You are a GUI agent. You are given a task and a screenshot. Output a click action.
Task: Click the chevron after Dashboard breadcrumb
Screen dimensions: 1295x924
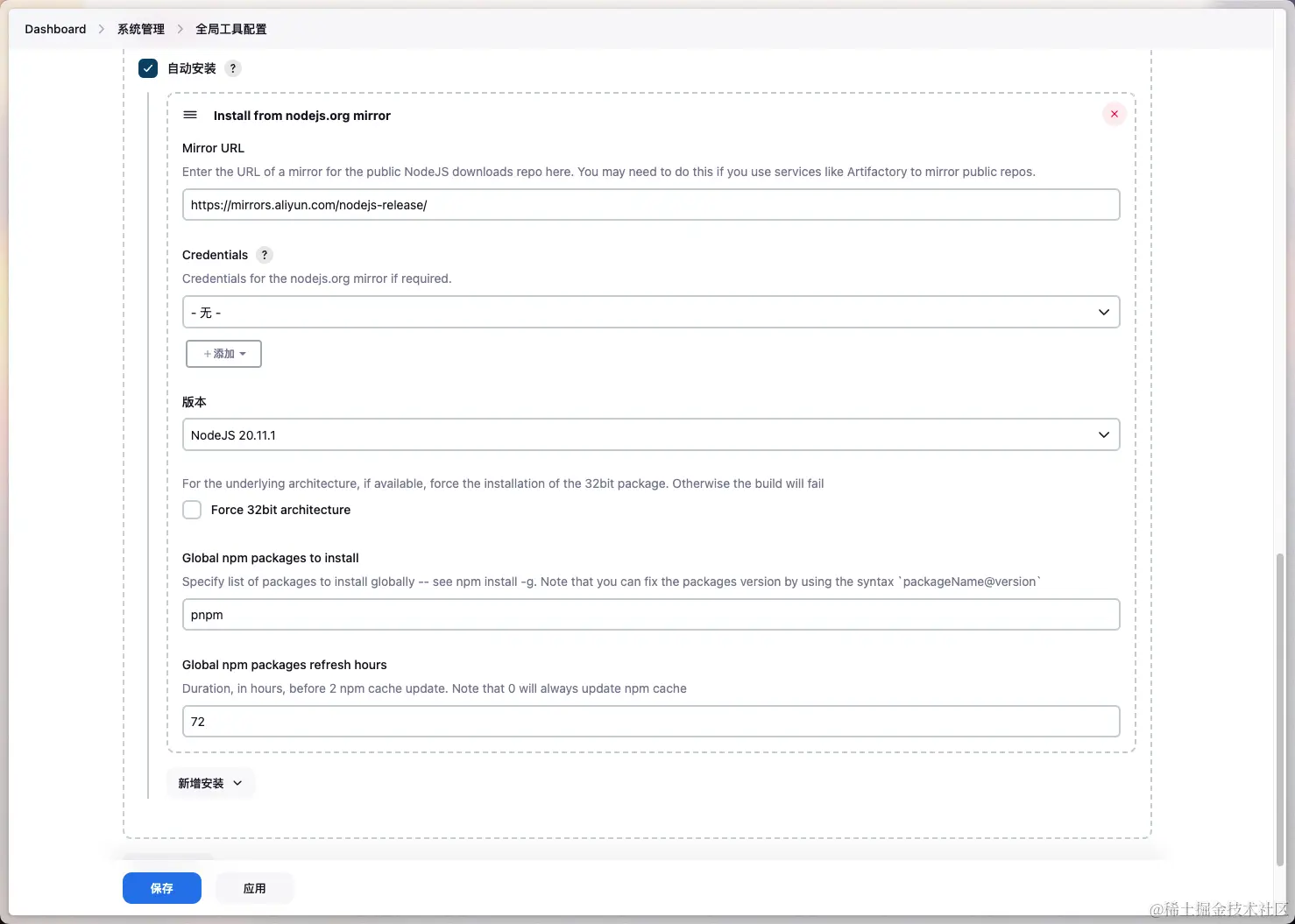102,29
